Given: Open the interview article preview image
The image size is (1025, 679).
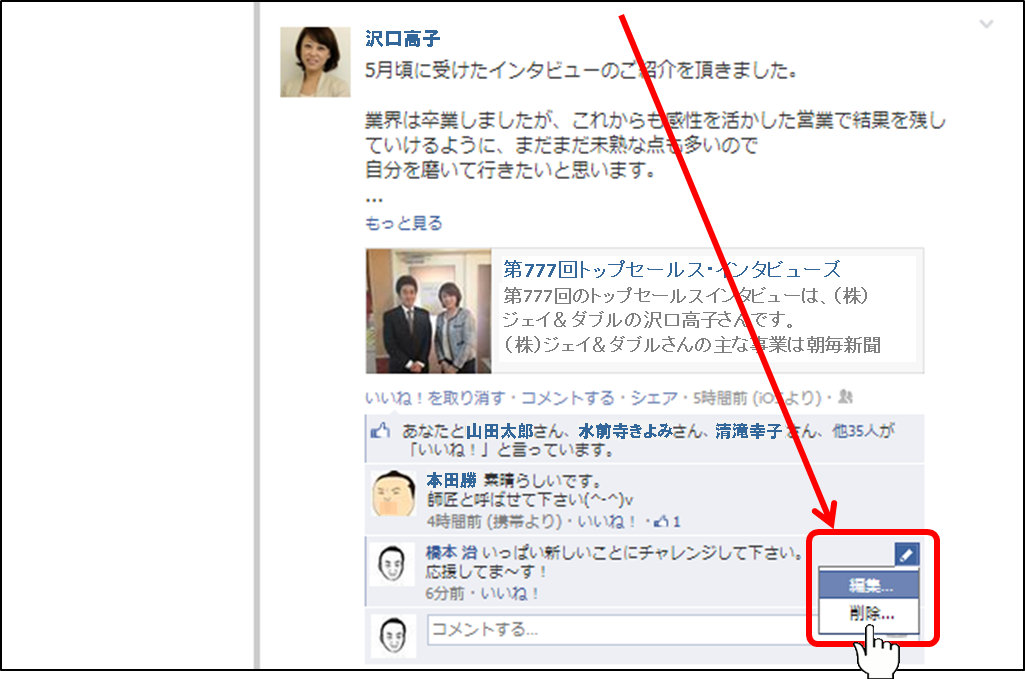Looking at the screenshot, I should point(428,311).
